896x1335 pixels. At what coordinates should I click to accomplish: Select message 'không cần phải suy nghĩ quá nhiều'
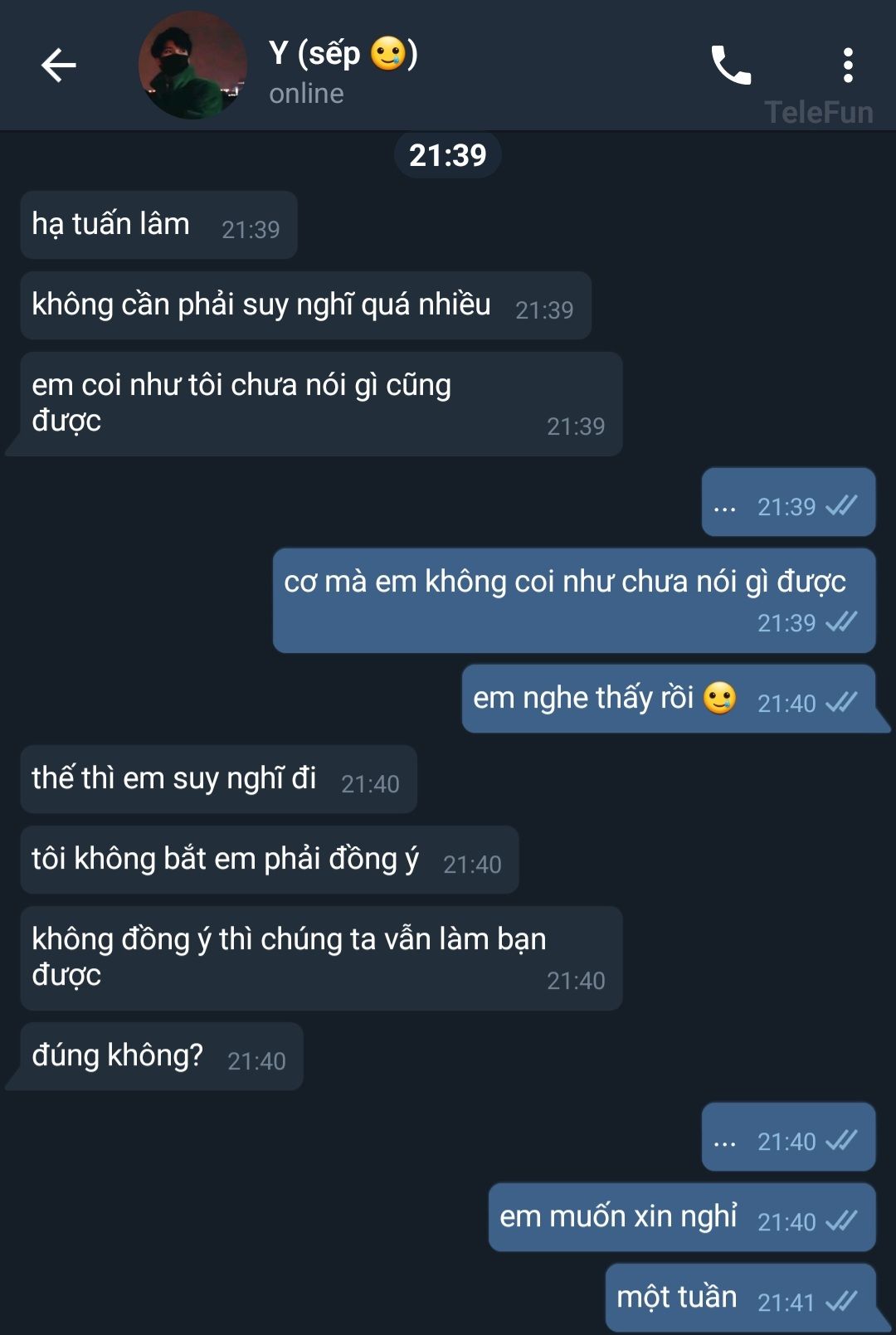tap(305, 305)
